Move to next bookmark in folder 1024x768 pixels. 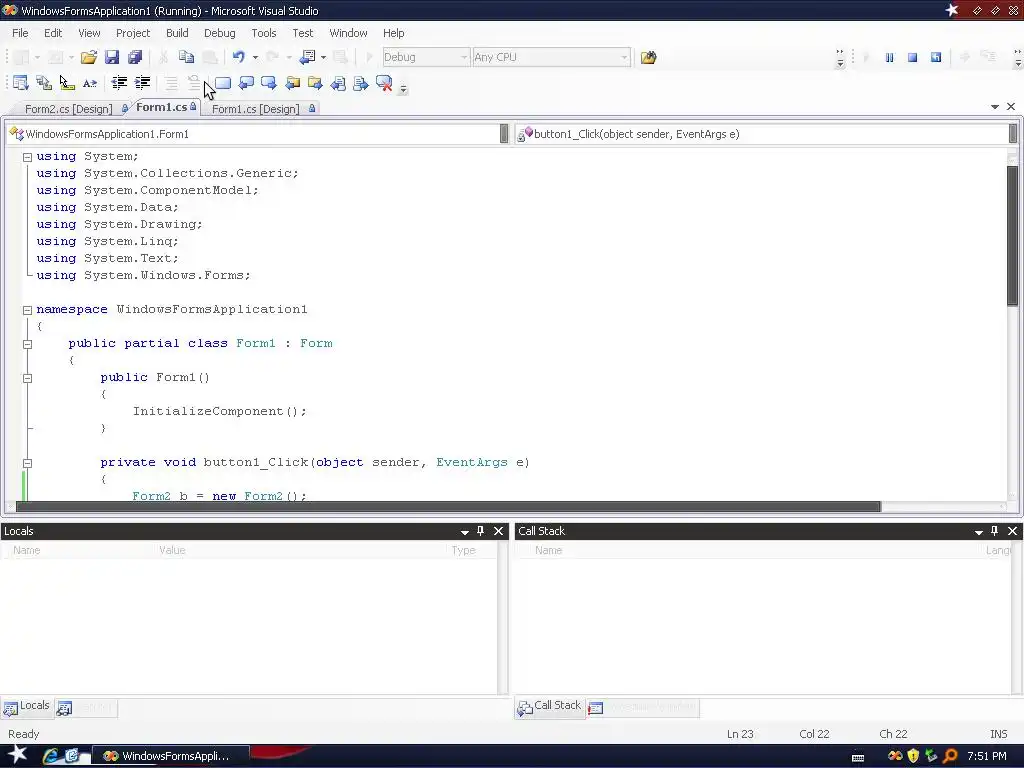315,83
